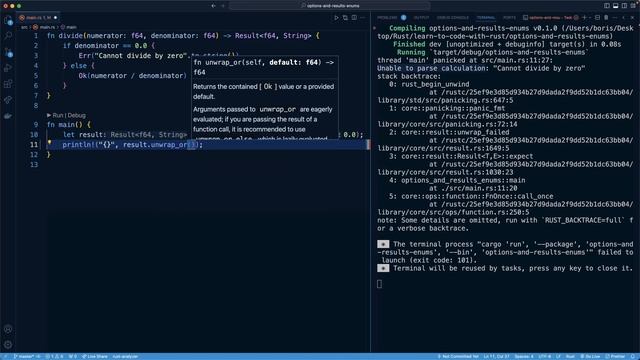Click the 'Compiling' text in terminal
640x360 pixels.
pos(407,28)
